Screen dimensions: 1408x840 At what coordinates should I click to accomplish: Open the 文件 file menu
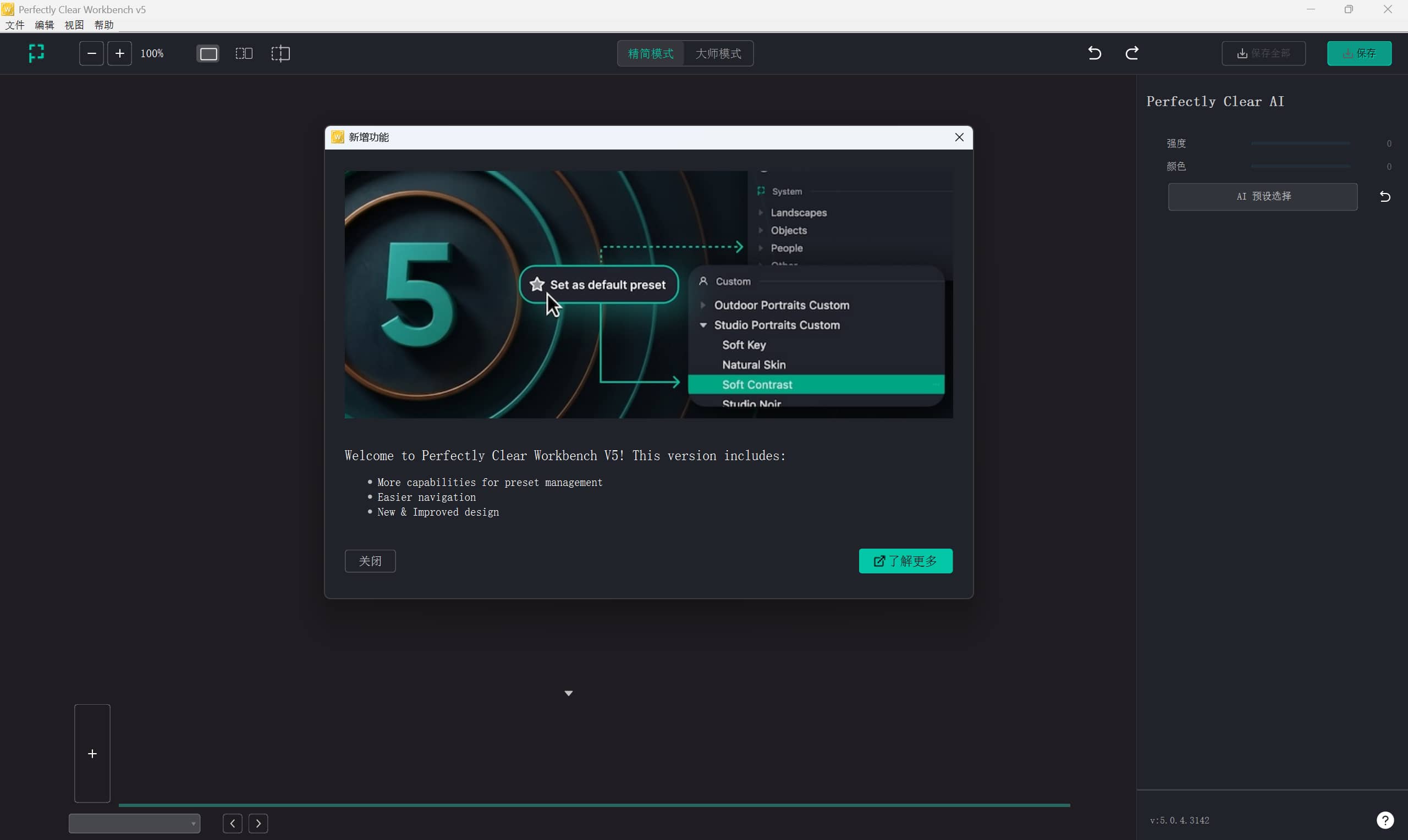tap(15, 25)
